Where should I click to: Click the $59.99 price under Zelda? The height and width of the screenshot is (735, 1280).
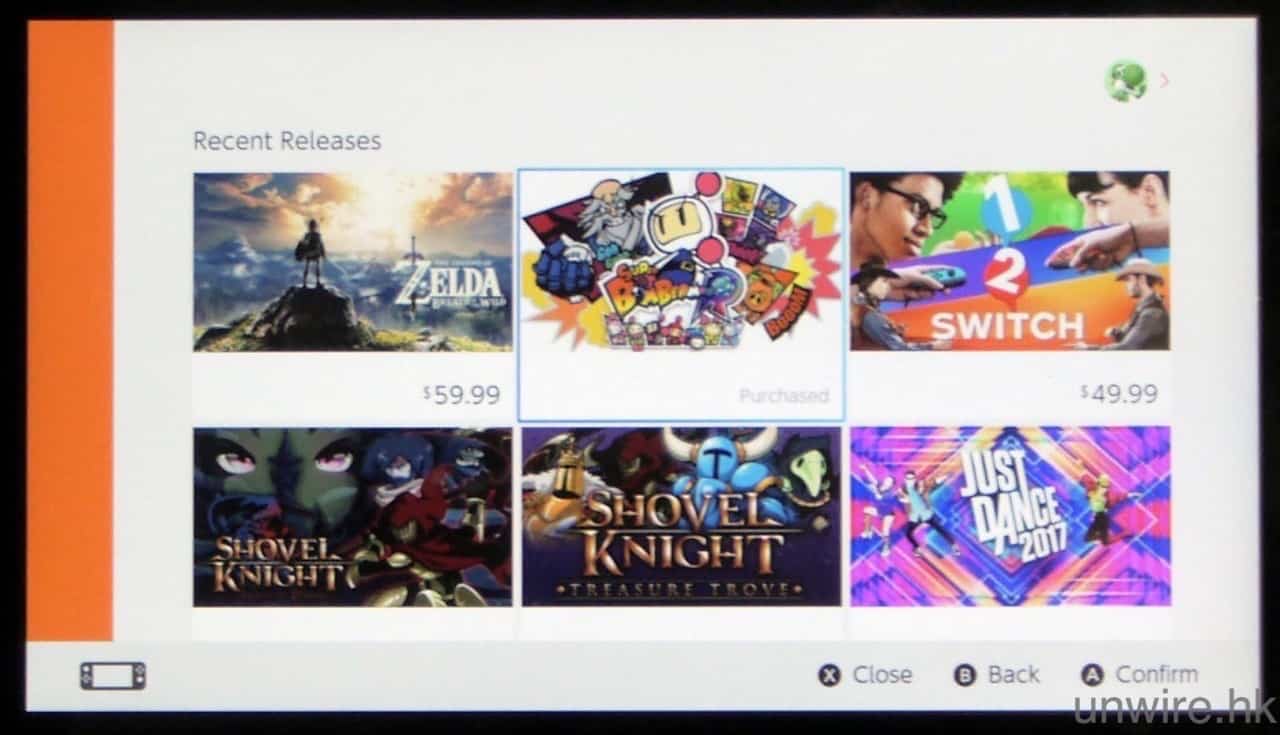(461, 395)
